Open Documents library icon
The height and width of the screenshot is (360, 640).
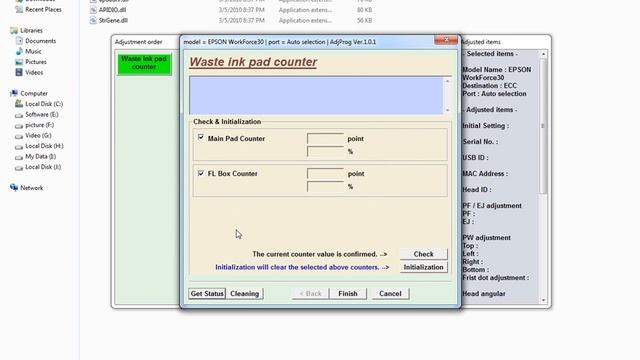19,41
